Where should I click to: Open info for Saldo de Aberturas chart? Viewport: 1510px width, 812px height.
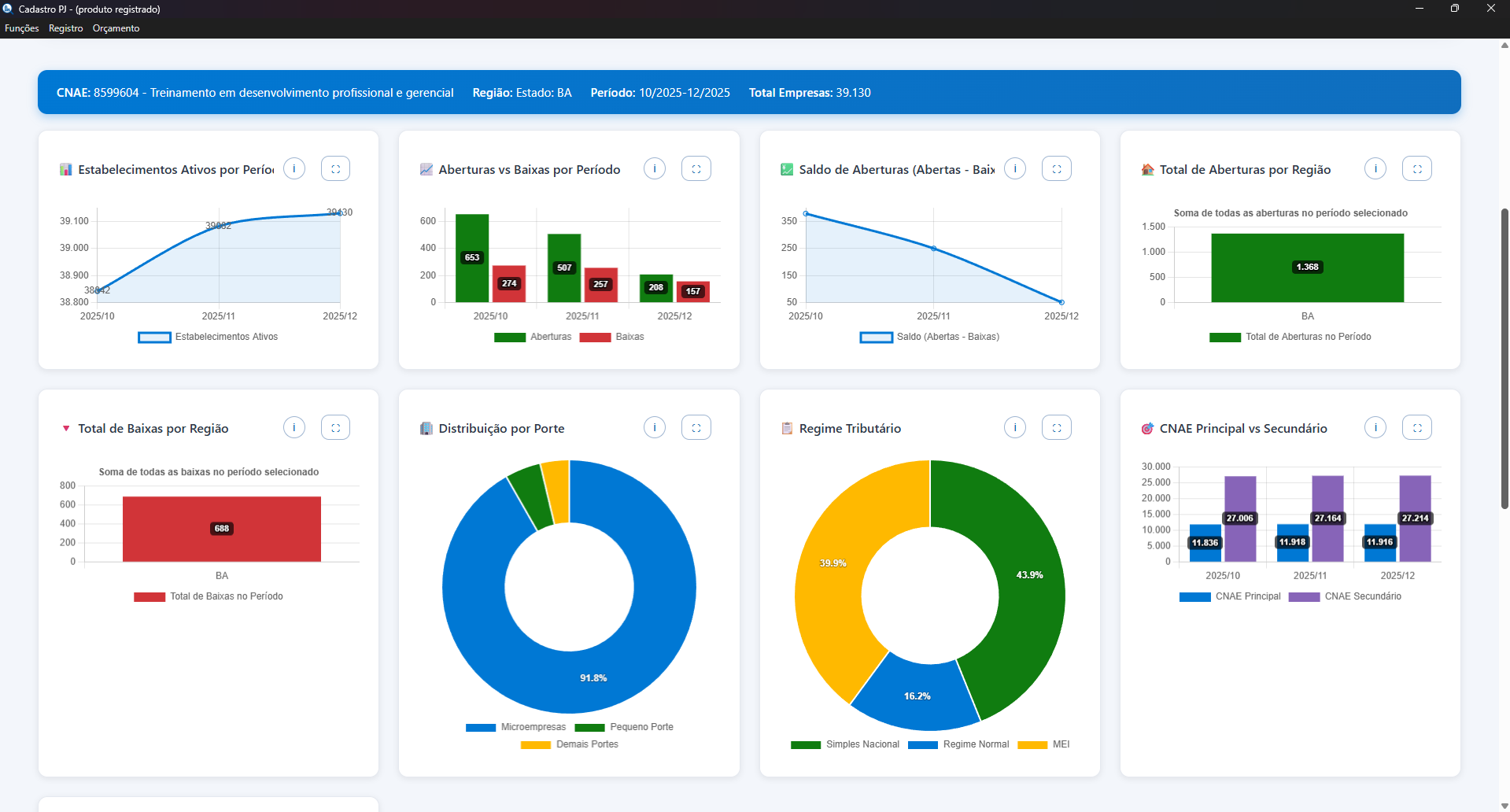[x=1015, y=168]
